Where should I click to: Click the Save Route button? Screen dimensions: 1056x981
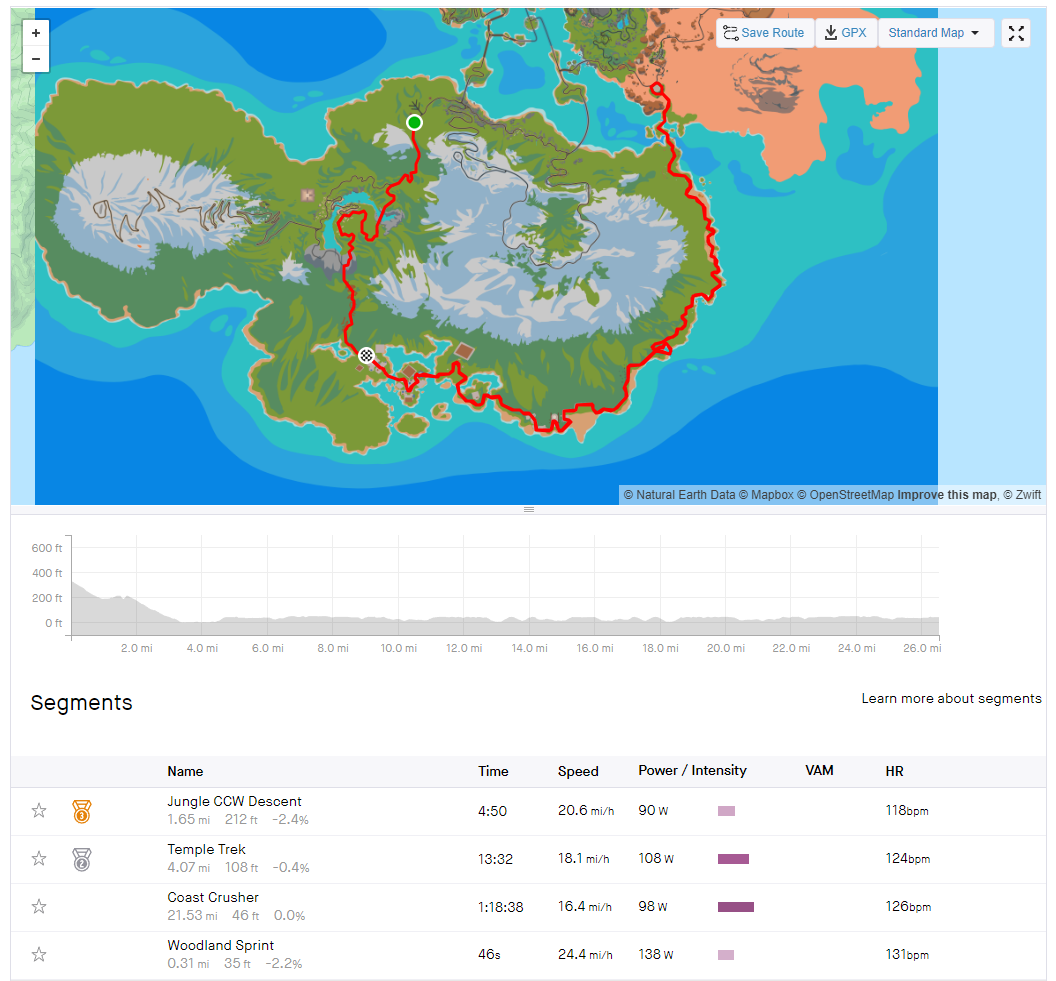764,33
